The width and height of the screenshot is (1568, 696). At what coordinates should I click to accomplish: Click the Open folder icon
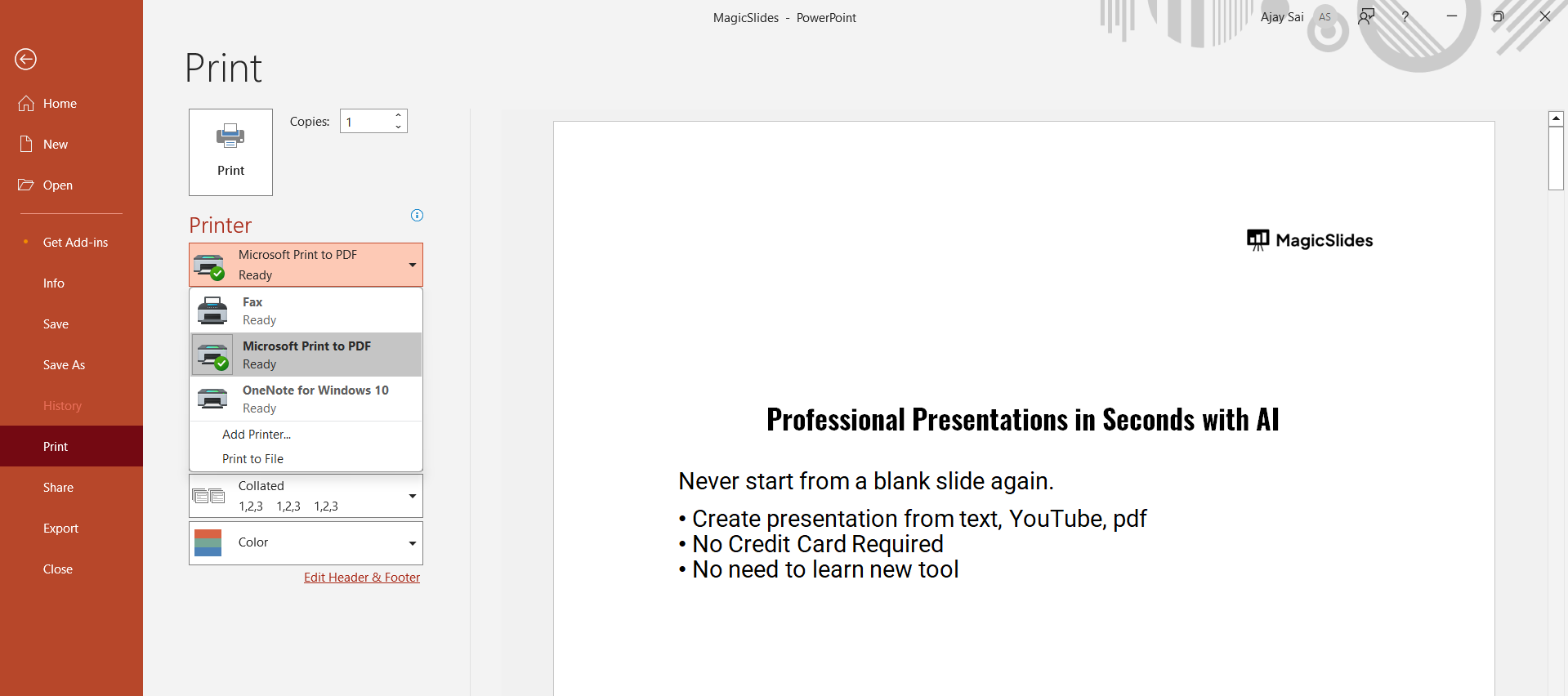click(26, 185)
